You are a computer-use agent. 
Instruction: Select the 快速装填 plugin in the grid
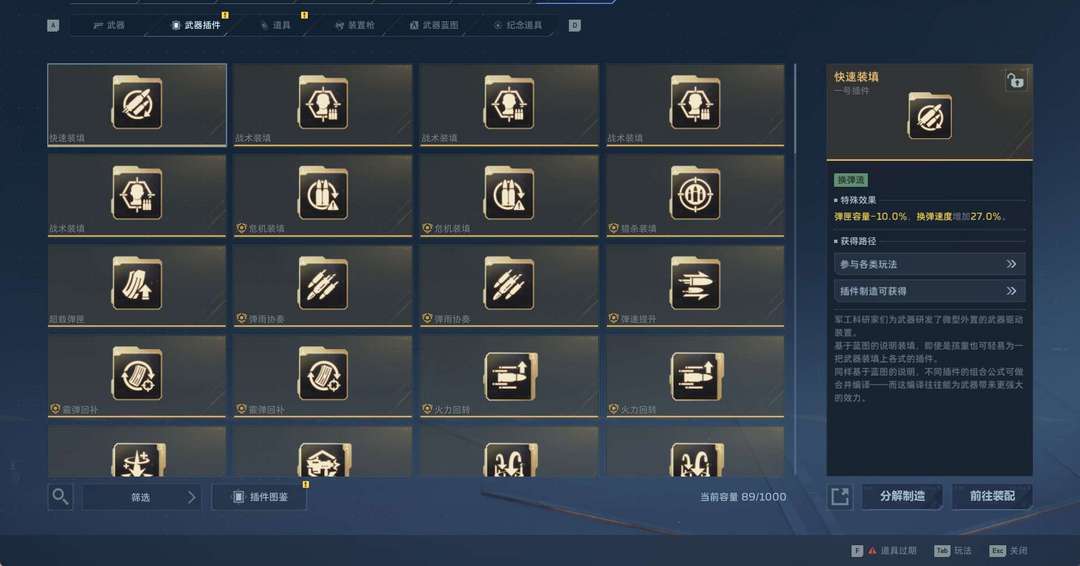137,105
